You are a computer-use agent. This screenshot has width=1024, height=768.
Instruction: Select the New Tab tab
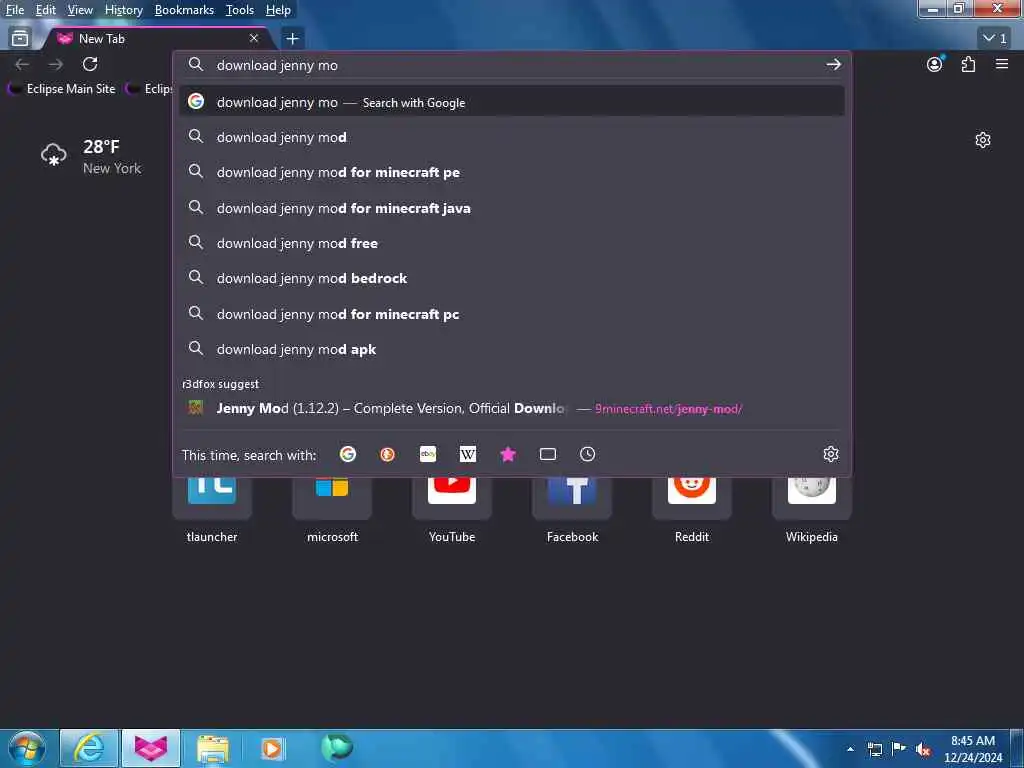[x=157, y=39]
